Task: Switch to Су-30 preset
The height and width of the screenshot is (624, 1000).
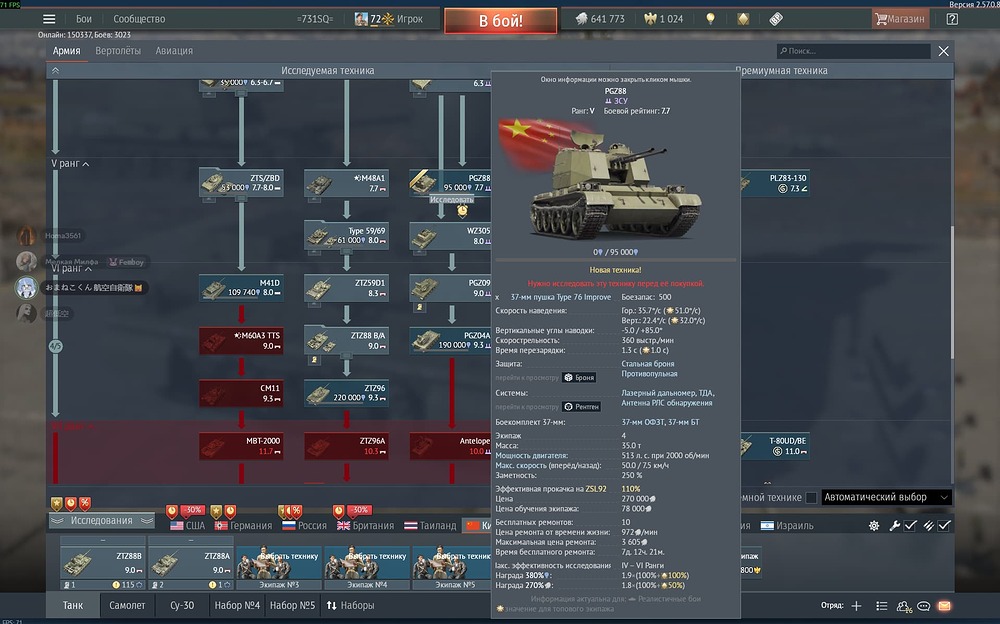Action: pos(182,605)
